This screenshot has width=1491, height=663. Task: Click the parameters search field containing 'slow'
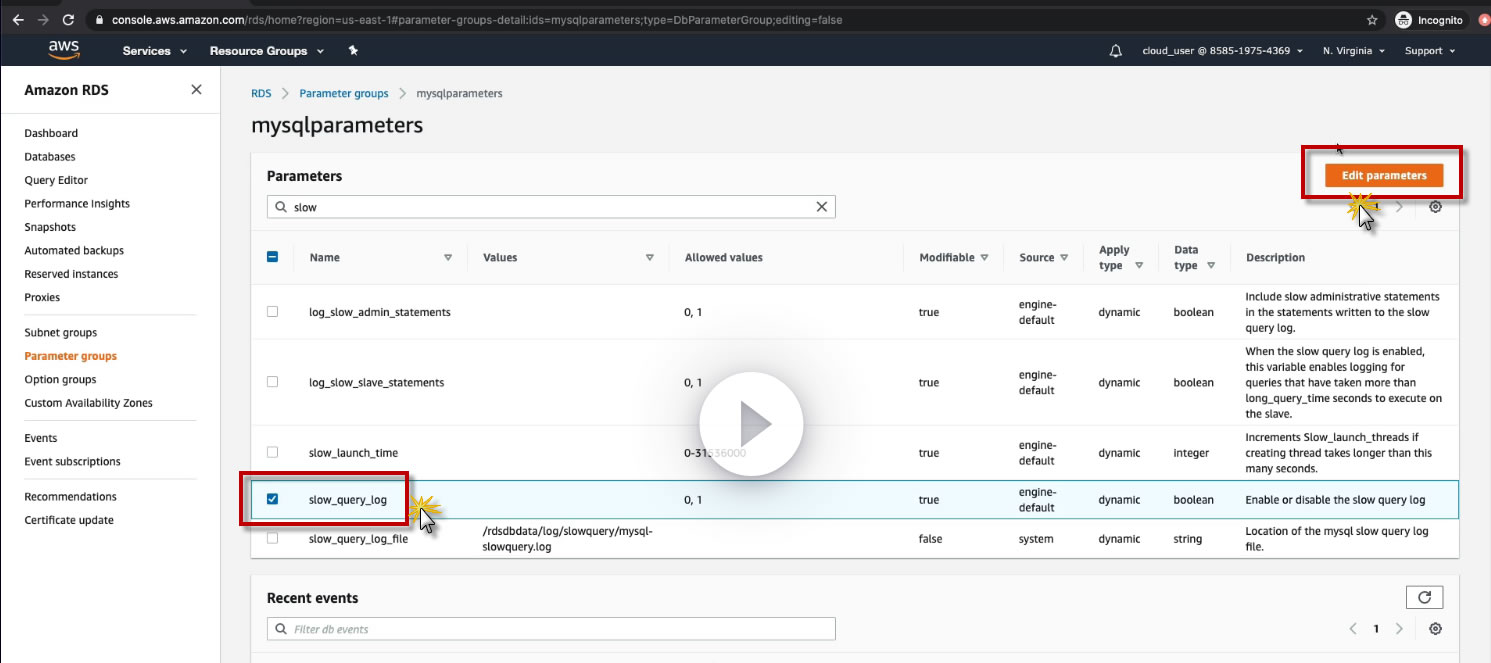point(551,207)
